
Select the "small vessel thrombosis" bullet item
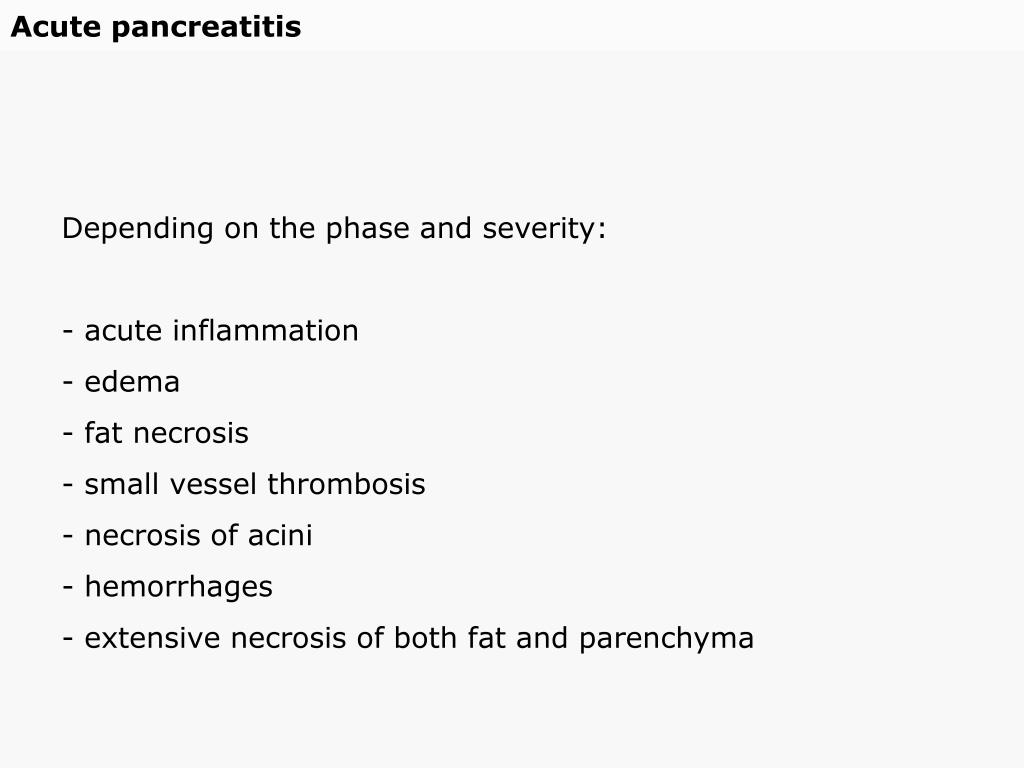click(244, 484)
